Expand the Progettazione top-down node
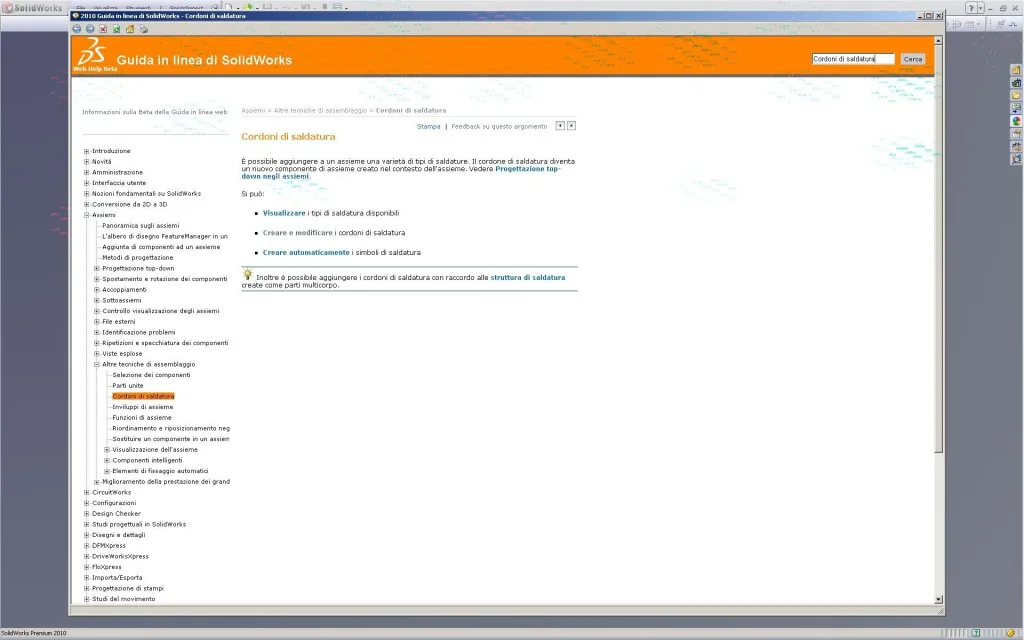The image size is (1024, 640). pyautogui.click(x=97, y=268)
